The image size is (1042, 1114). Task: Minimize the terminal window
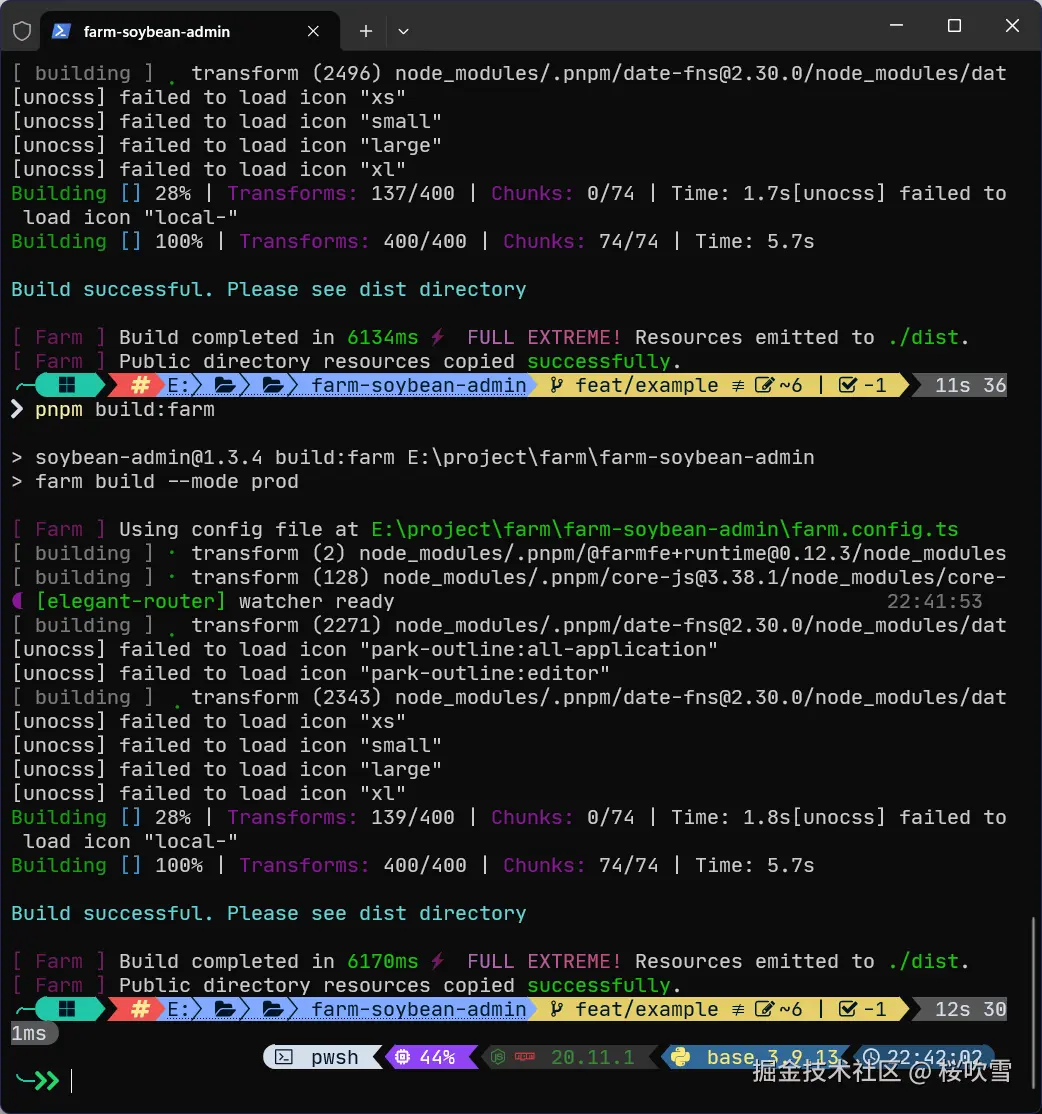pos(896,26)
